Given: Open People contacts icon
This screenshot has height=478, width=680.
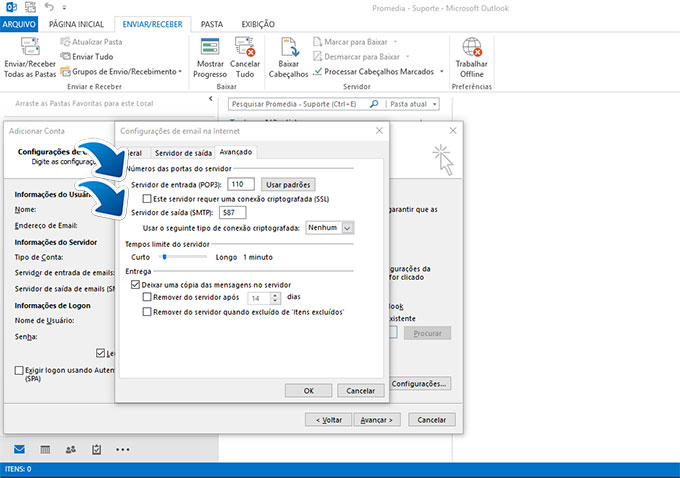Looking at the screenshot, I should (x=71, y=449).
